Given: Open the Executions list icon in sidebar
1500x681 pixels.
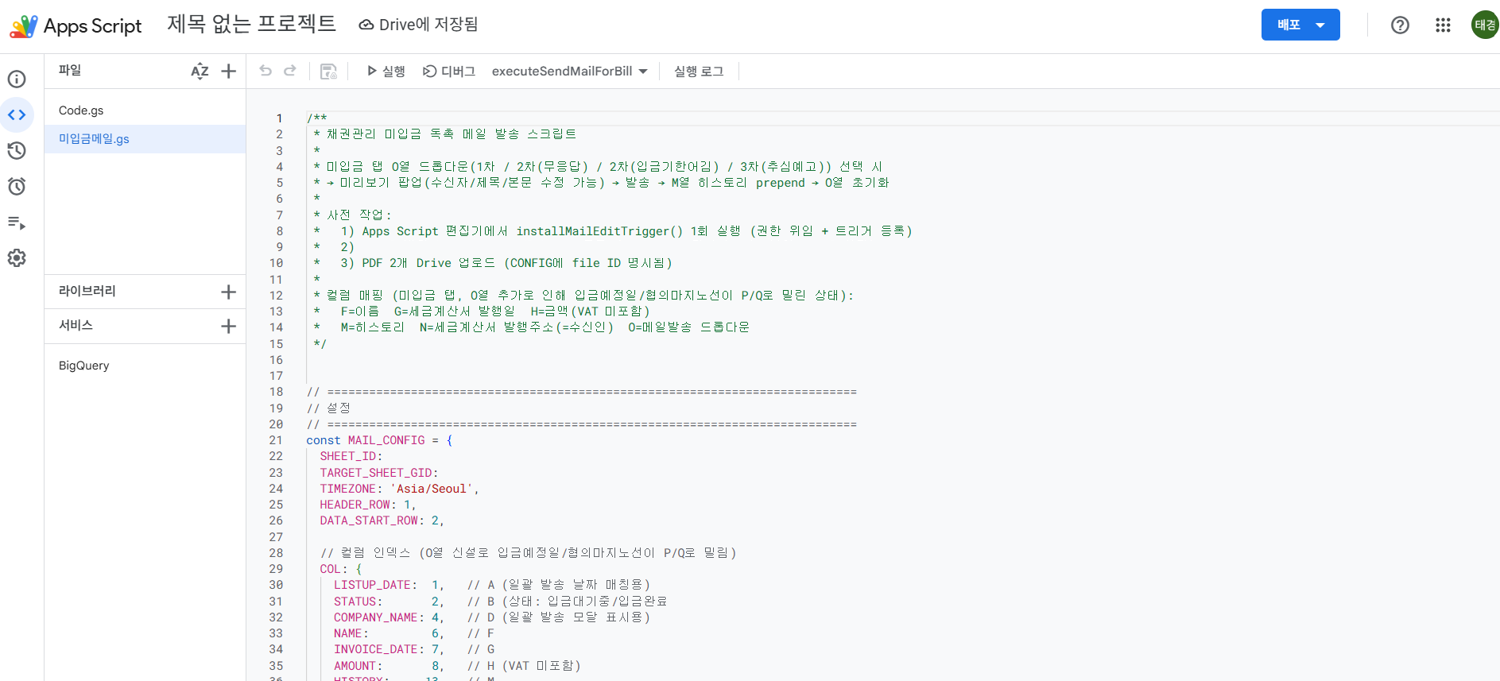Looking at the screenshot, I should click(17, 222).
